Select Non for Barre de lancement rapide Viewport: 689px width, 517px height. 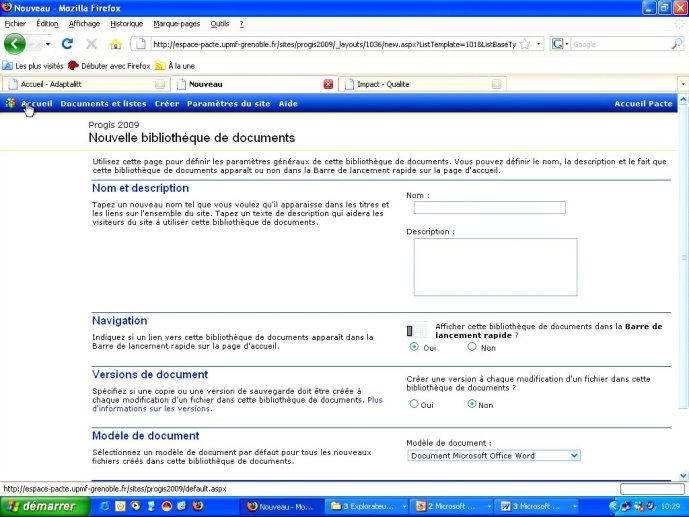point(472,347)
